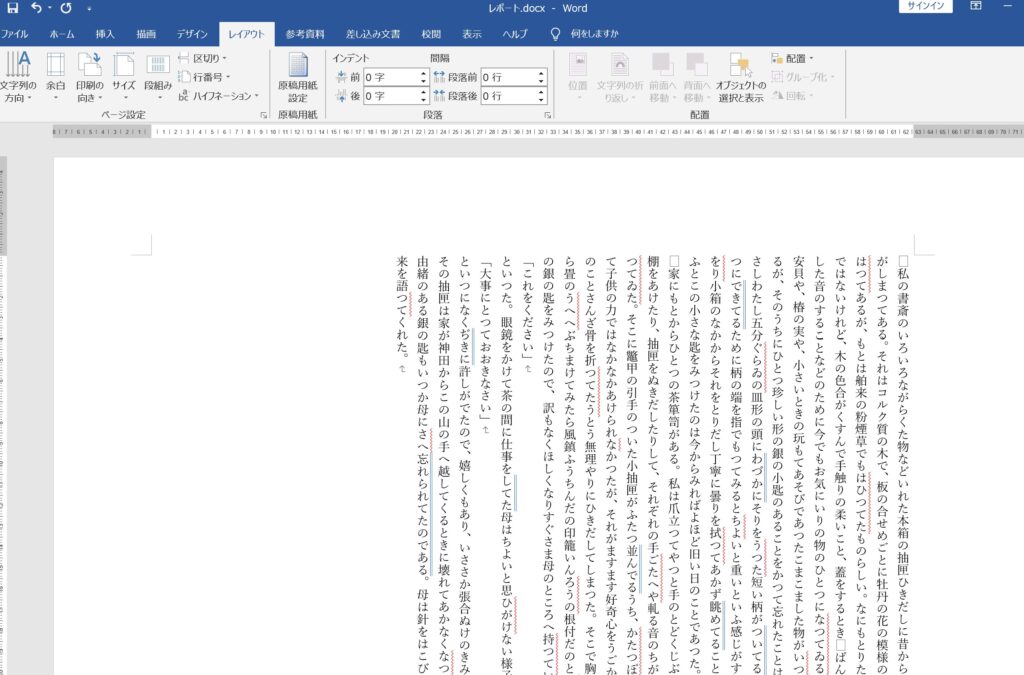Click the 前面へ移動 bring forward button

pos(662,77)
